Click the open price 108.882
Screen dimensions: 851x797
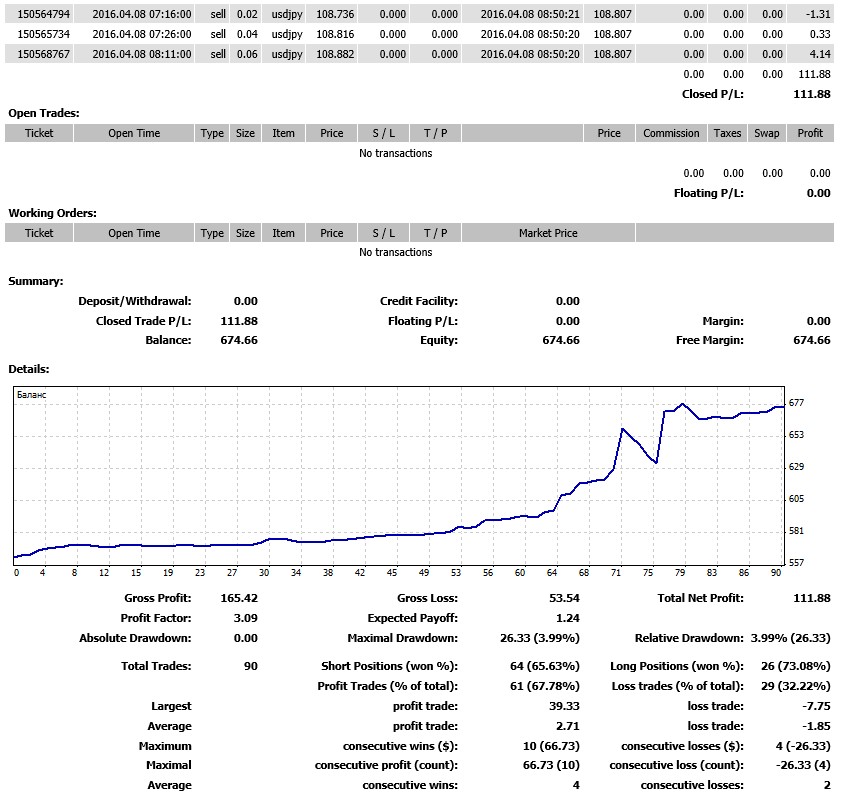tap(335, 54)
